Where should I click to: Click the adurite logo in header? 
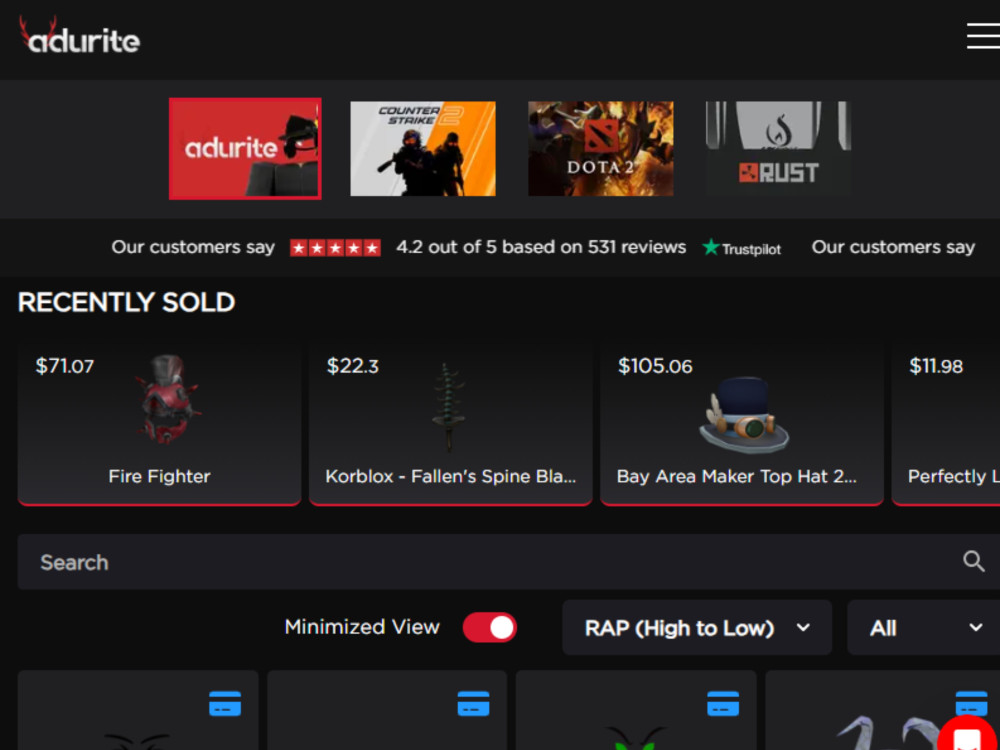pos(80,35)
